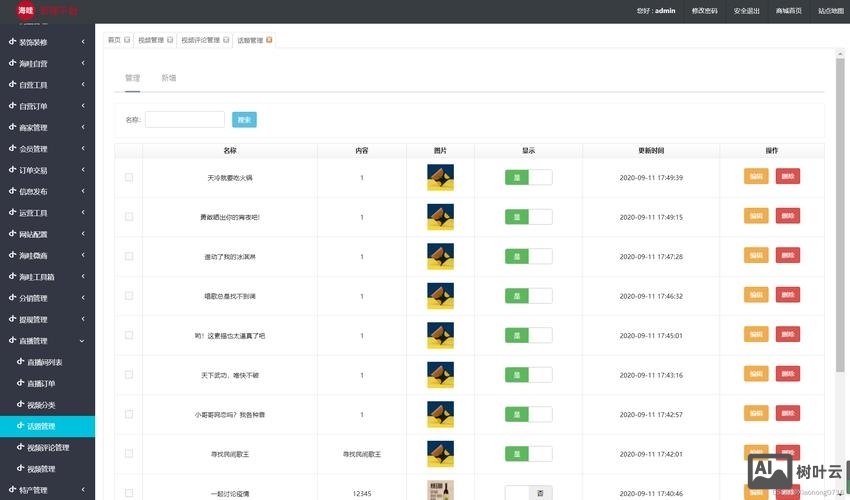Tick the checkbox for the 17:46:32 row
This screenshot has height=500, width=850.
[129, 296]
